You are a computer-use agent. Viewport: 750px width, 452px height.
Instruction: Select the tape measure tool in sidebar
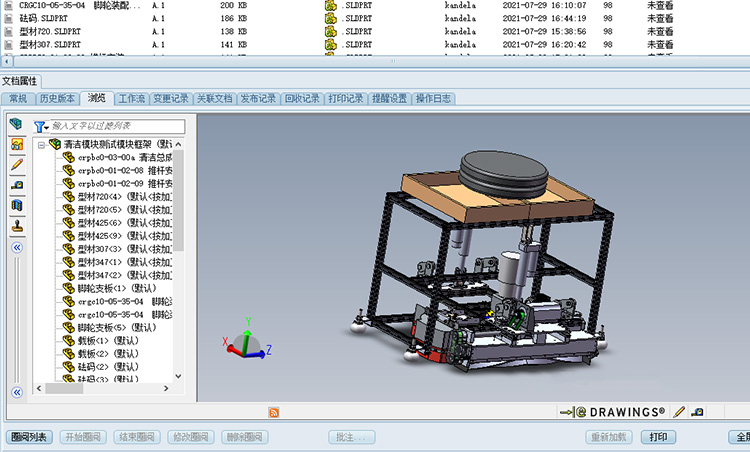(x=17, y=185)
